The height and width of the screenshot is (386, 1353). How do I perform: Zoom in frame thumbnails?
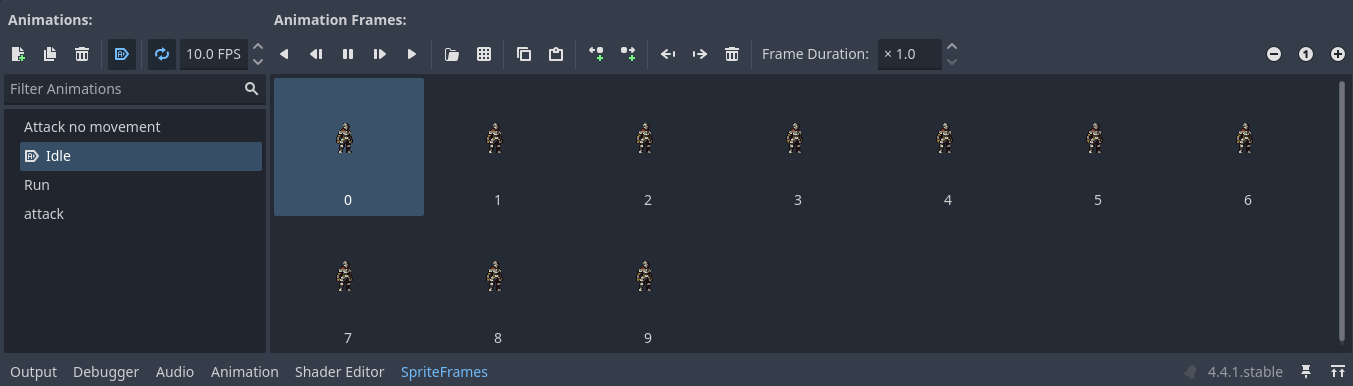(1338, 54)
